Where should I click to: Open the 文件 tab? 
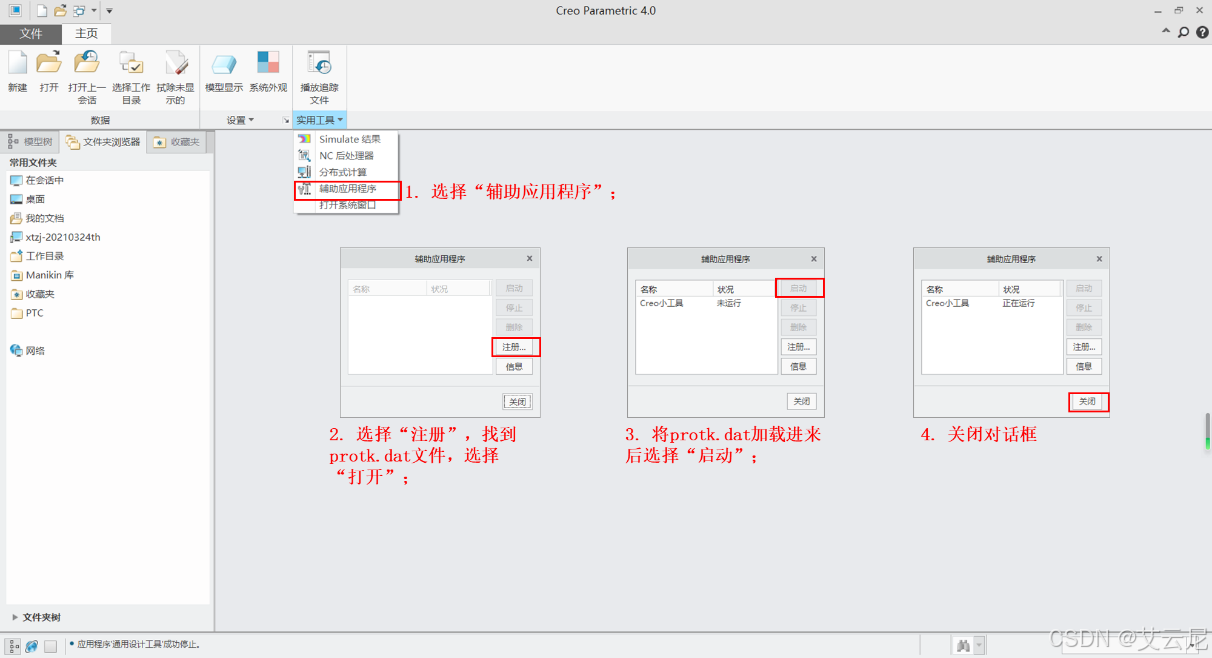(31, 34)
